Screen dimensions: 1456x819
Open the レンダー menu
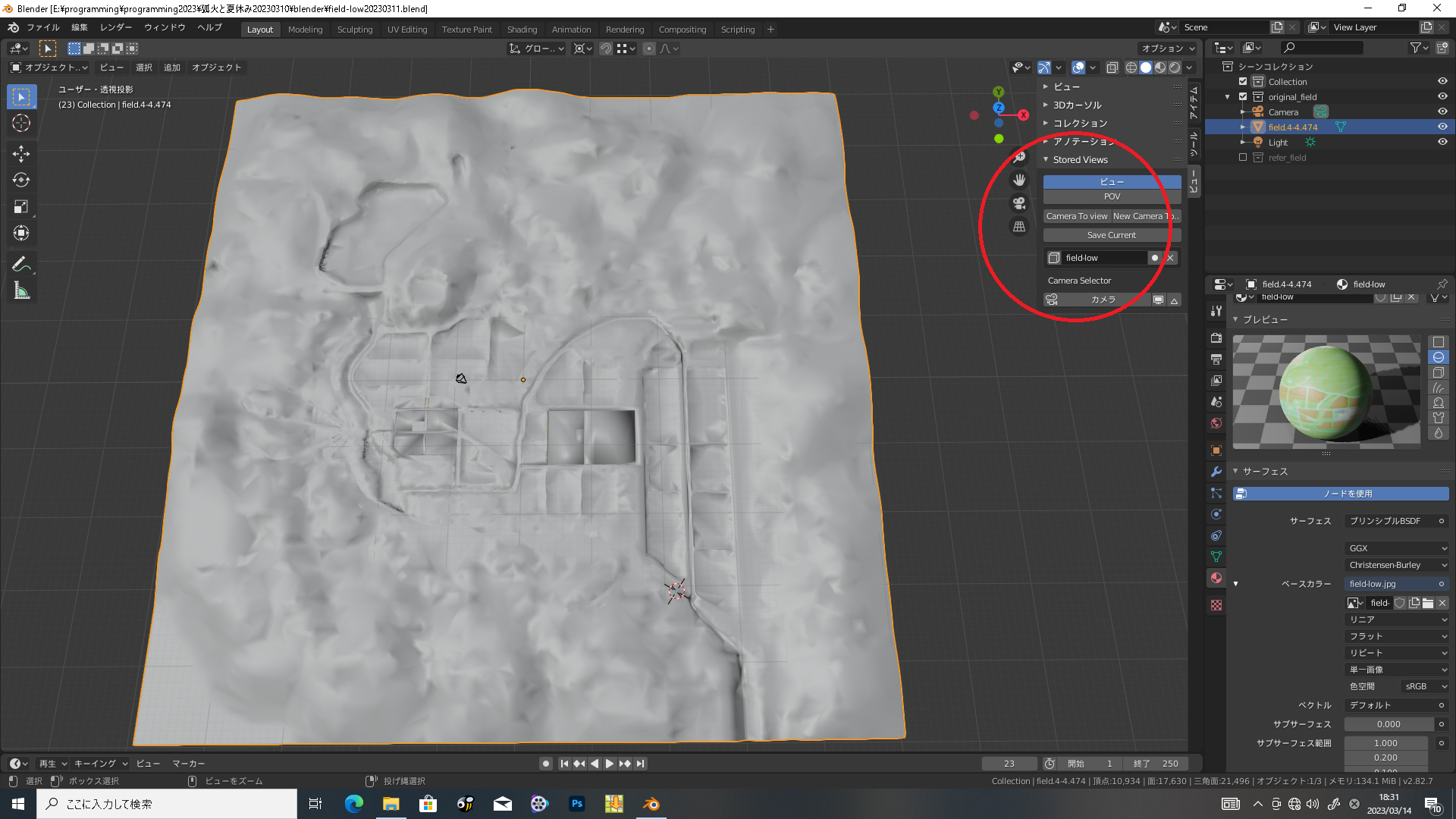point(116,27)
